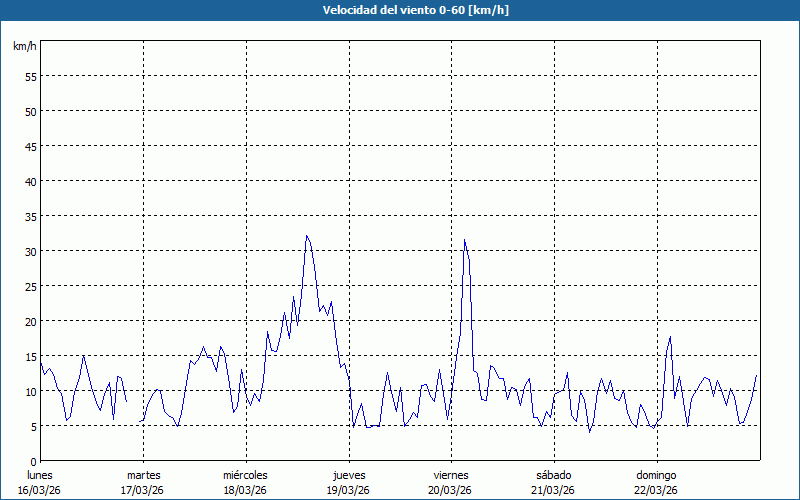Click the date 16/03/26 under lunes

(40, 490)
